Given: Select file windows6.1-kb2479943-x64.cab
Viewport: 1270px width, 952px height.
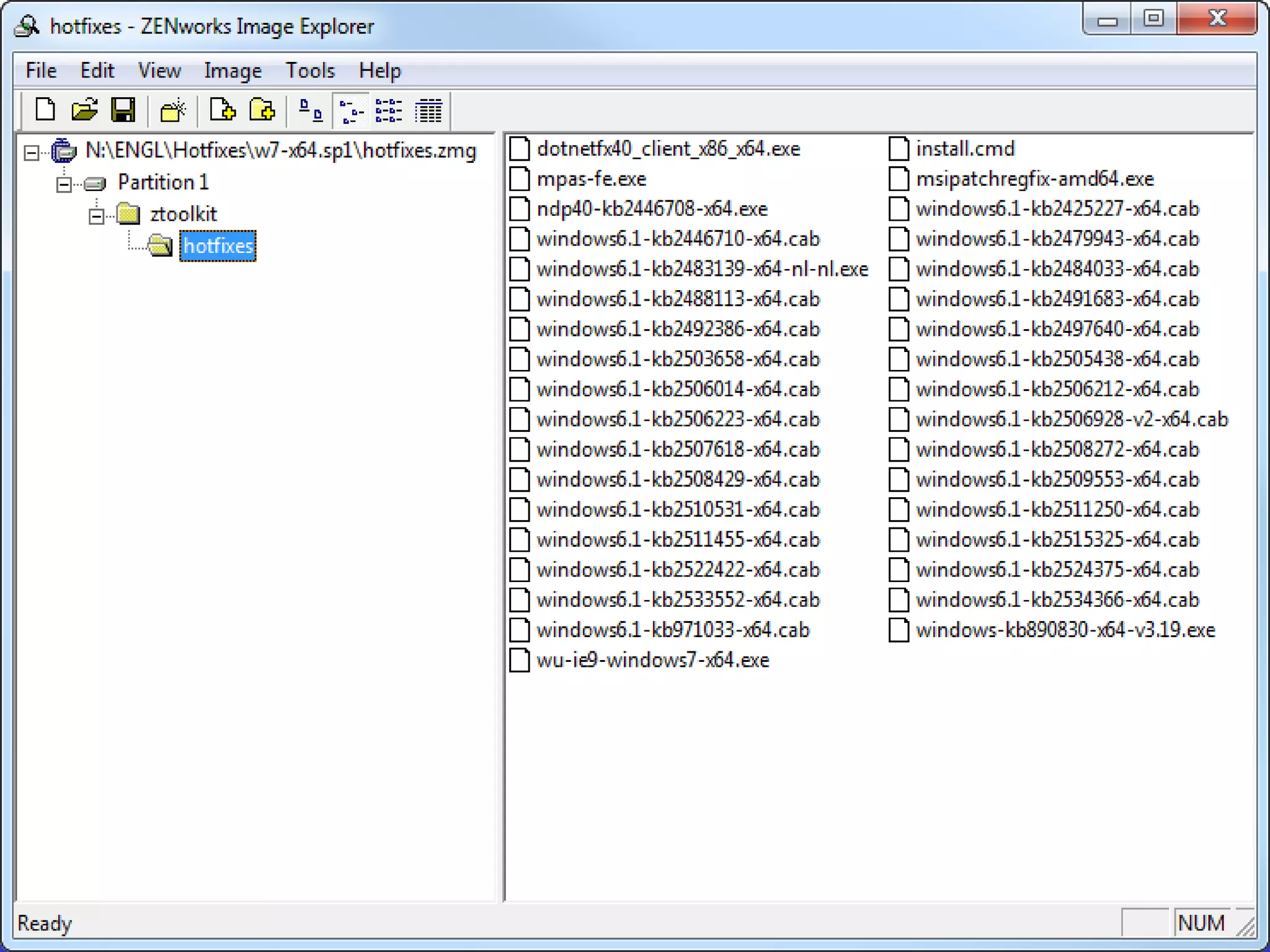Looking at the screenshot, I should point(1058,239).
